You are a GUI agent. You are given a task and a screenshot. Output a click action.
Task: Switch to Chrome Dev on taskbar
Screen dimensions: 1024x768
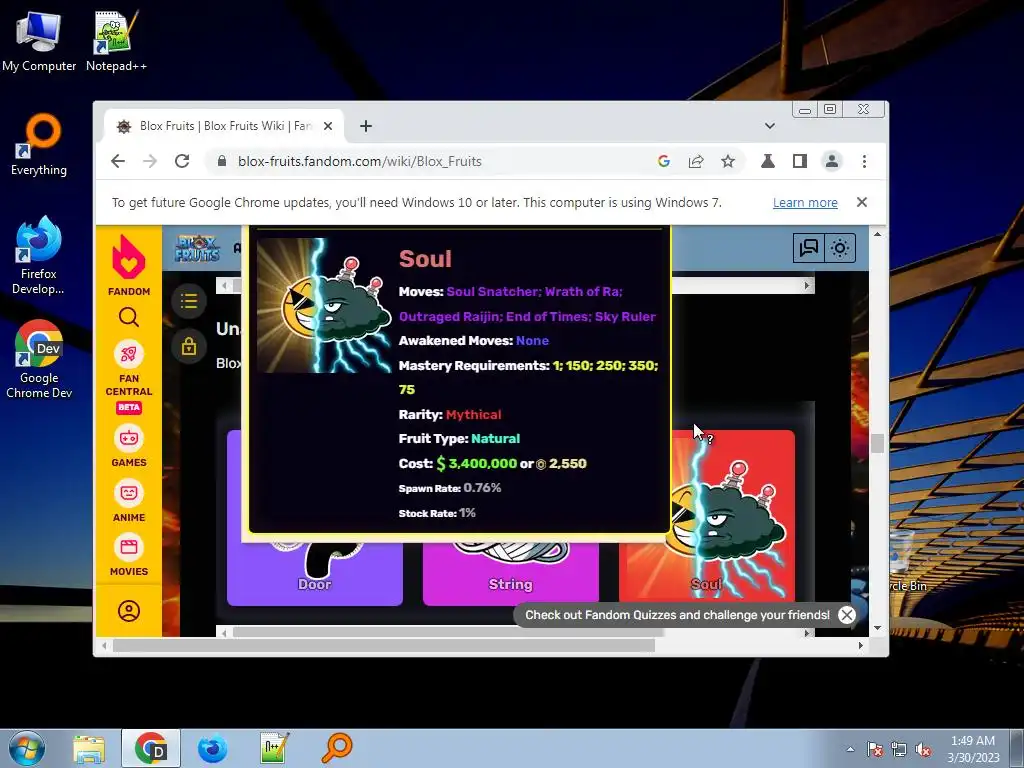151,748
